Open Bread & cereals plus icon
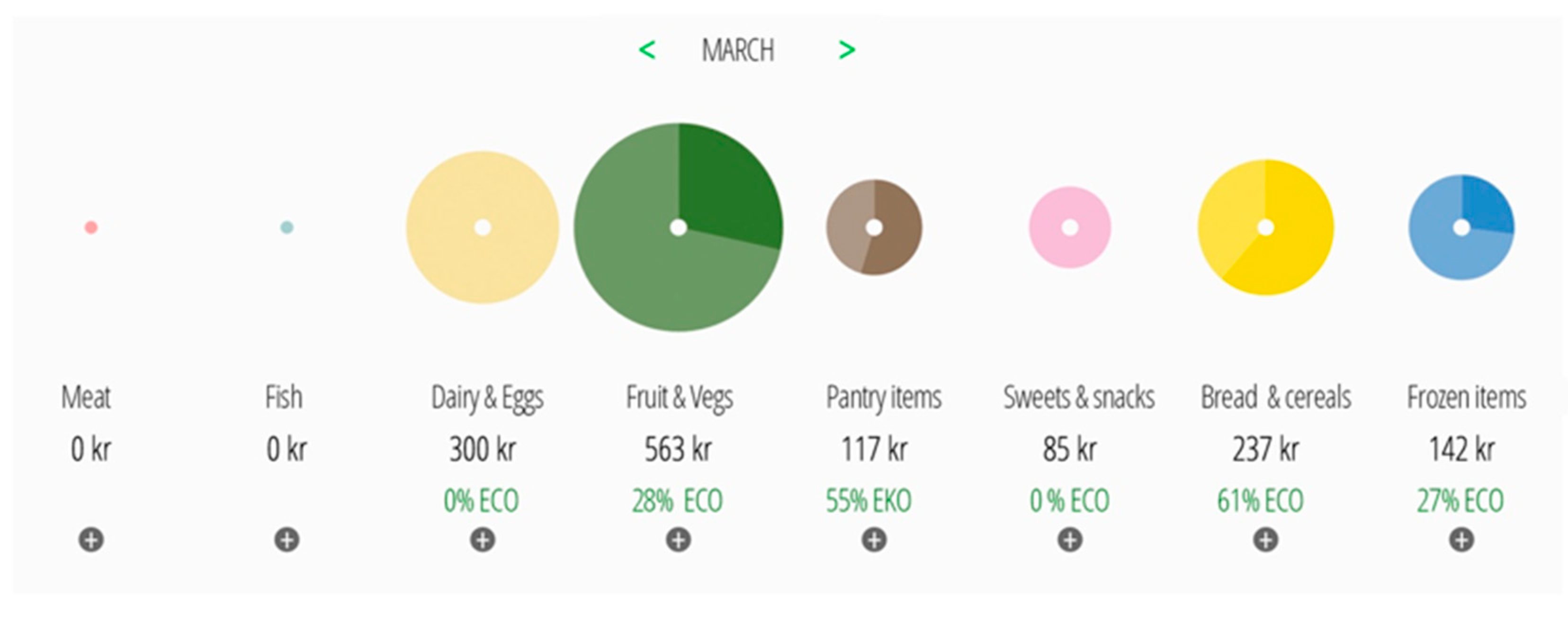The width and height of the screenshot is (1568, 618). click(1265, 539)
